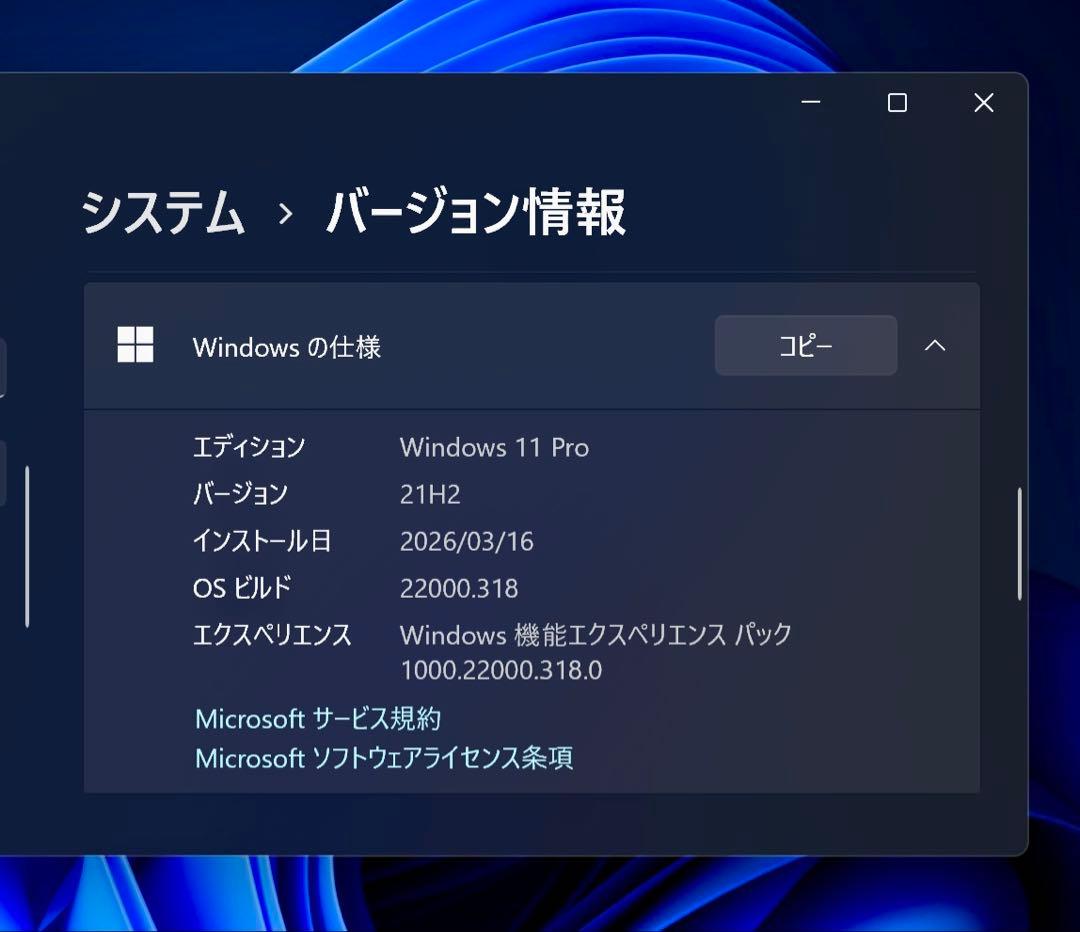Click the right-side window scrollbar thumb

1019,544
